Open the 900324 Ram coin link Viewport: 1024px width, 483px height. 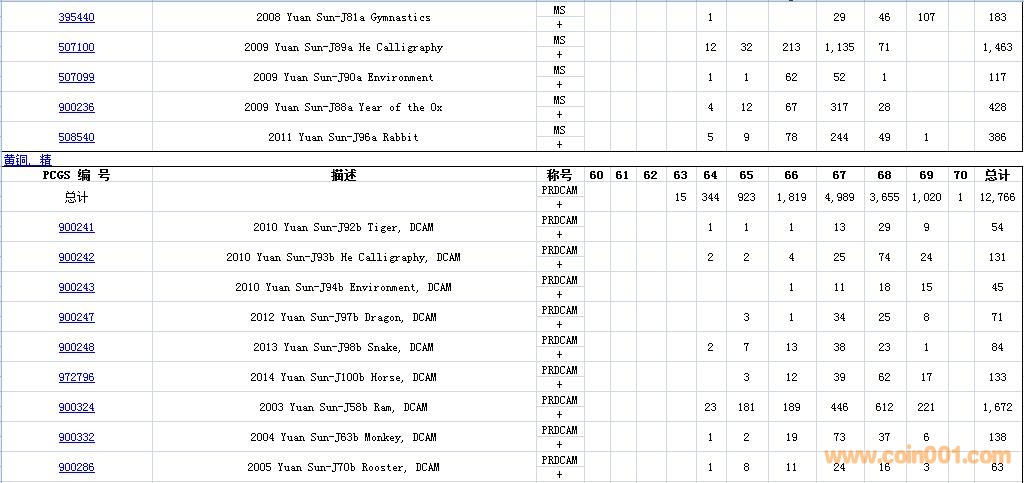point(76,407)
